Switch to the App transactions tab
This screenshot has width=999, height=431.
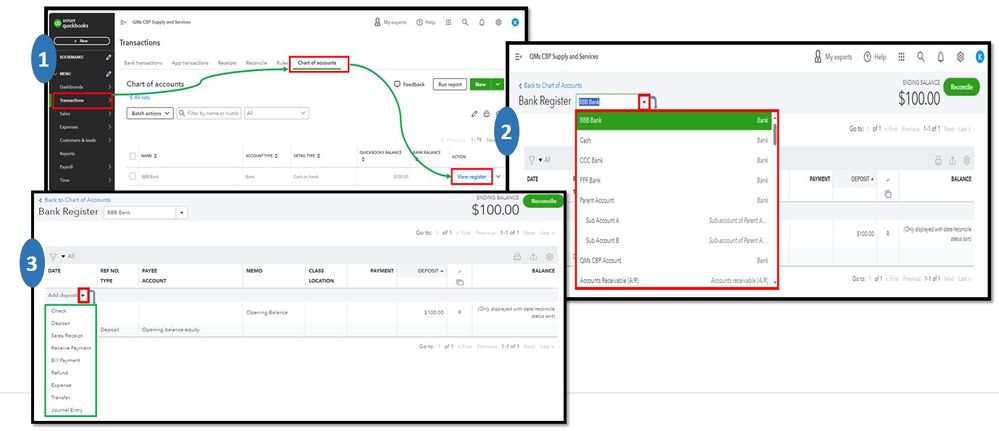coord(190,63)
